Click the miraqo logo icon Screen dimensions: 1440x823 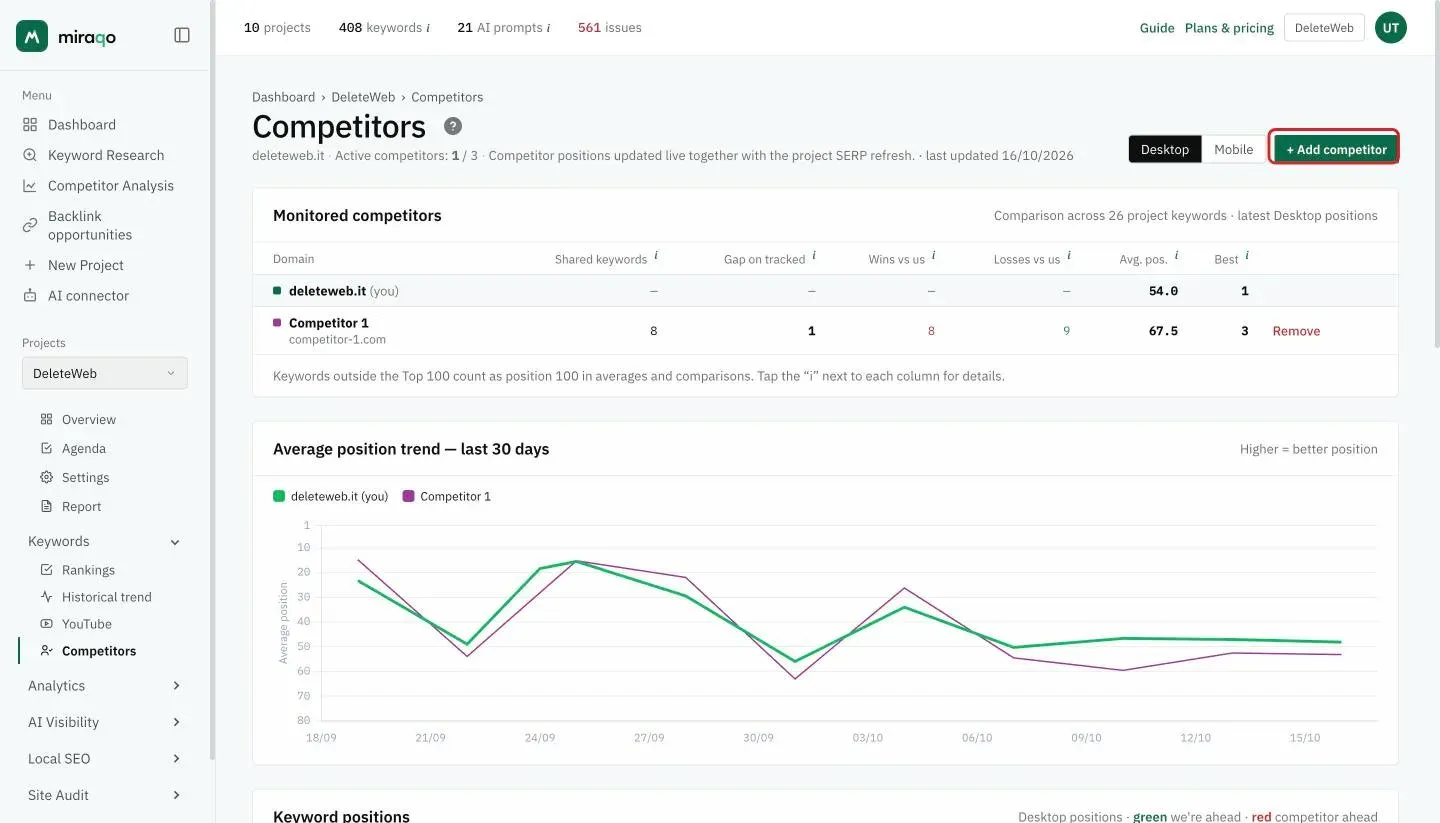coord(32,36)
